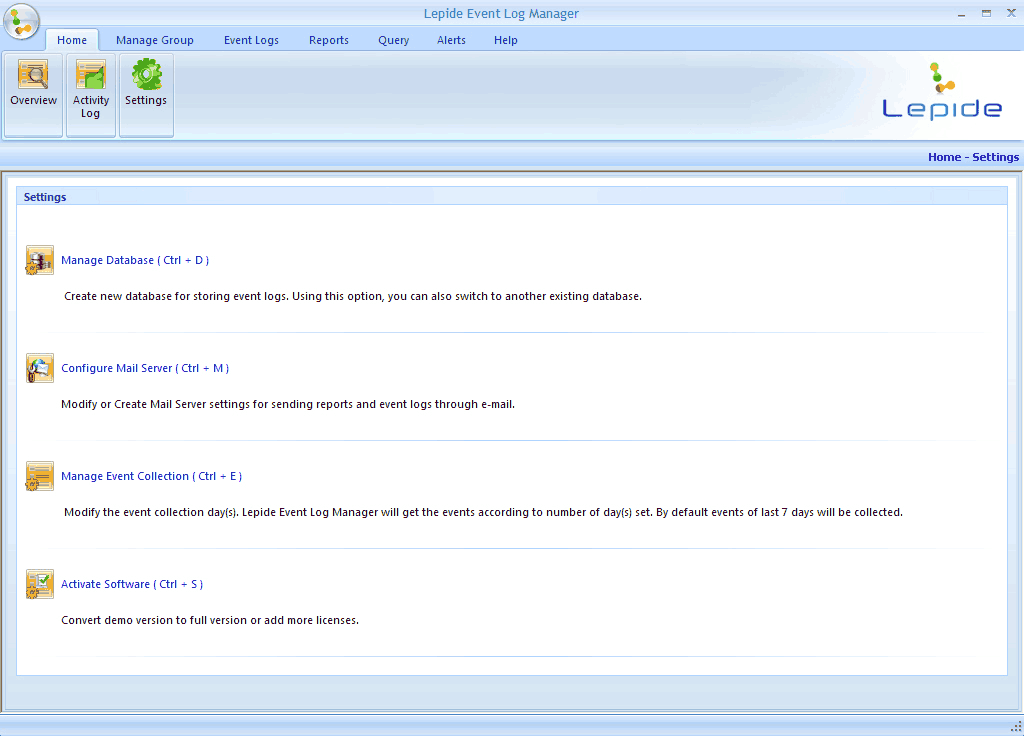
Task: Open the Query tab
Action: 394,40
